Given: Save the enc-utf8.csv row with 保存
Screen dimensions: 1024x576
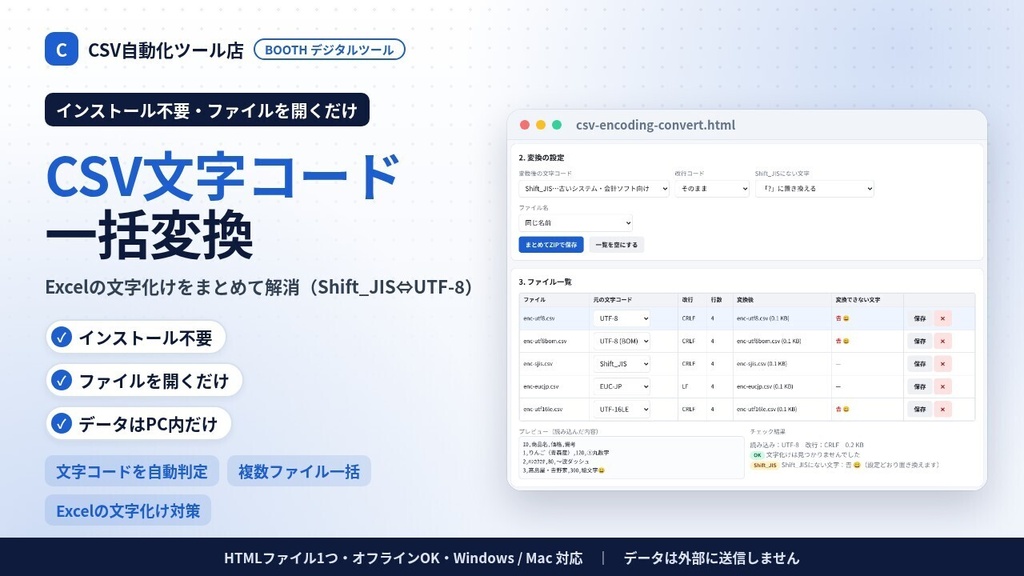Looking at the screenshot, I should pyautogui.click(x=920, y=319).
